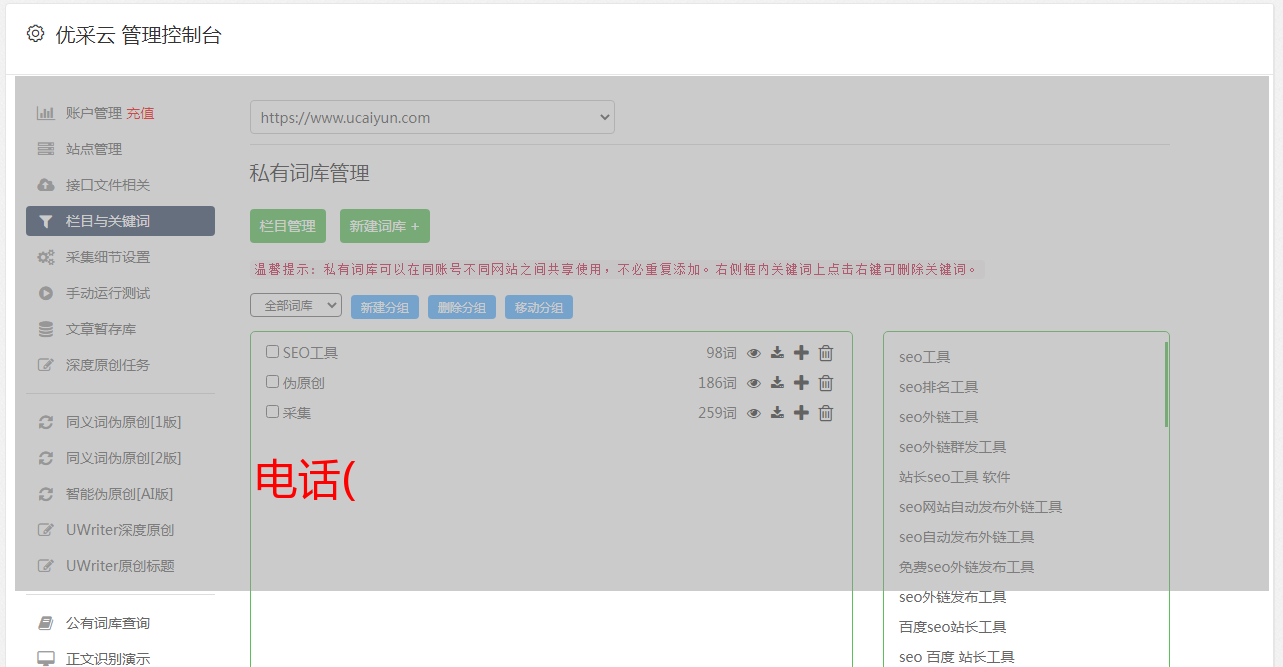Select keyword seo外链群发工具
Viewport: 1283px width, 667px height.
952,447
